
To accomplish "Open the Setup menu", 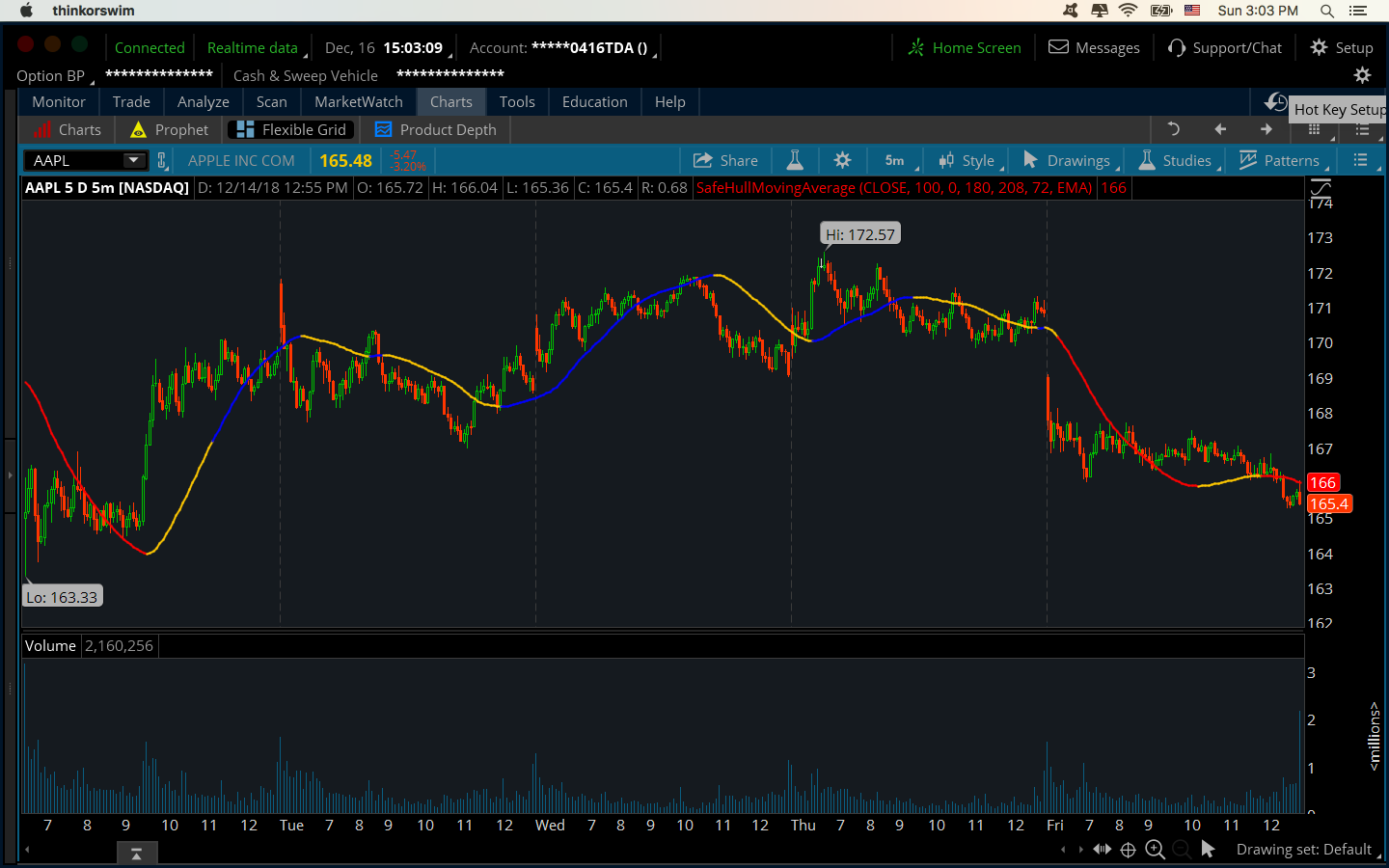I will click(1342, 47).
